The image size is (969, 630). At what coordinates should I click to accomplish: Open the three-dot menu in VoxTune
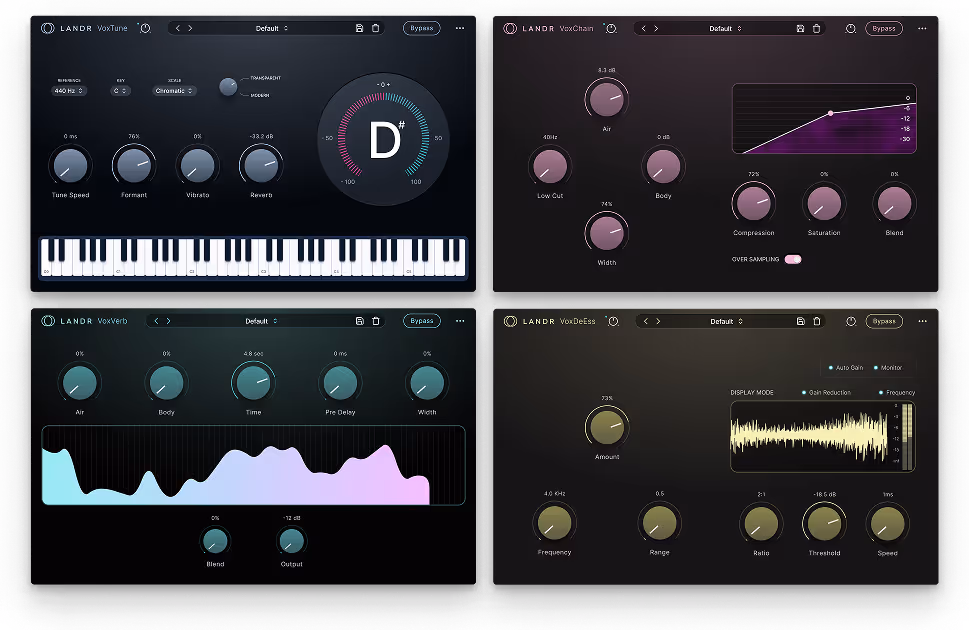(460, 28)
